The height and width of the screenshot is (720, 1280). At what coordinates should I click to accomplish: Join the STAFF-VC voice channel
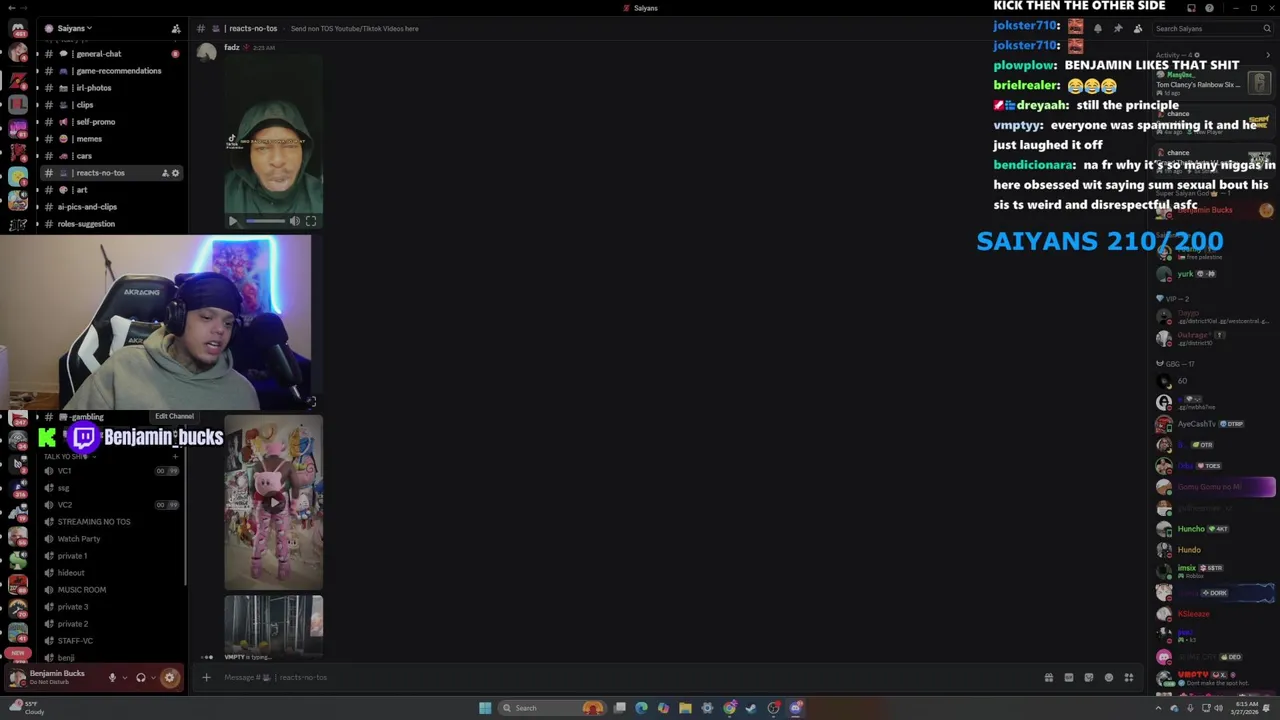tap(110, 641)
